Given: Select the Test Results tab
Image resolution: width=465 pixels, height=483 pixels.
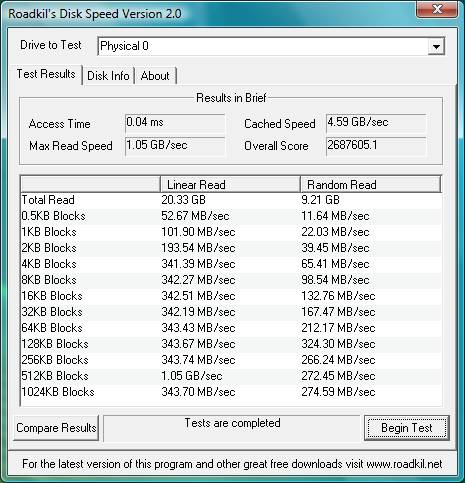Looking at the screenshot, I should pos(46,74).
